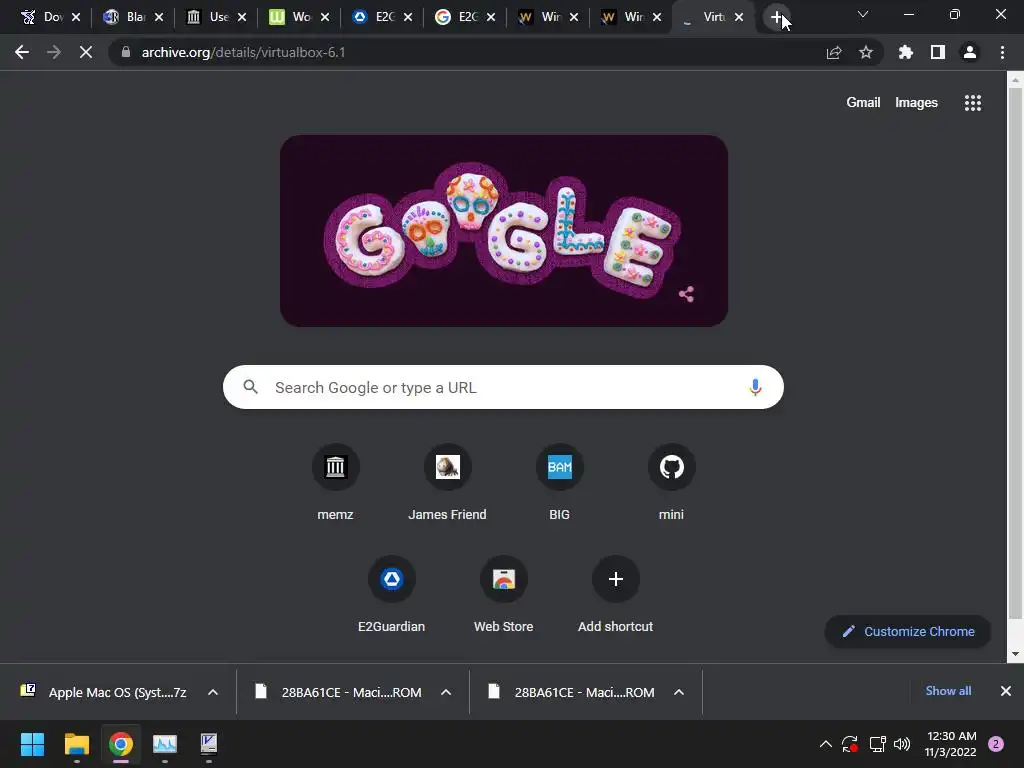Viewport: 1024px width, 768px height.
Task: Switch to the Use tab
Action: [x=214, y=17]
